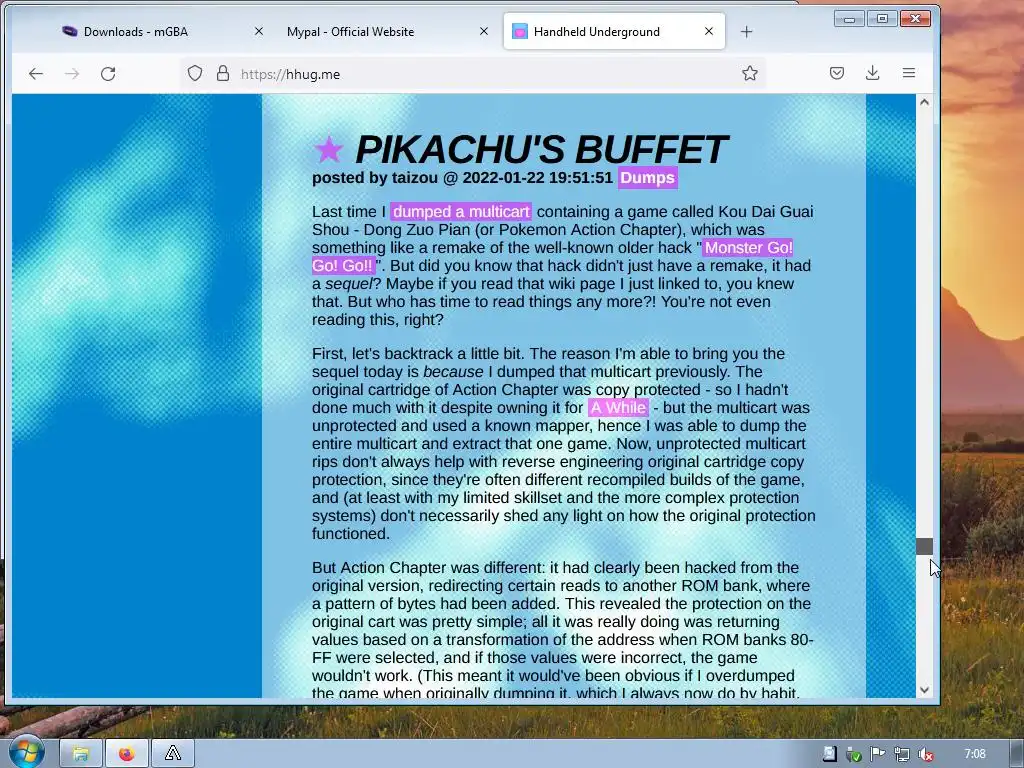
Task: Open a new tab
Action: 746,31
